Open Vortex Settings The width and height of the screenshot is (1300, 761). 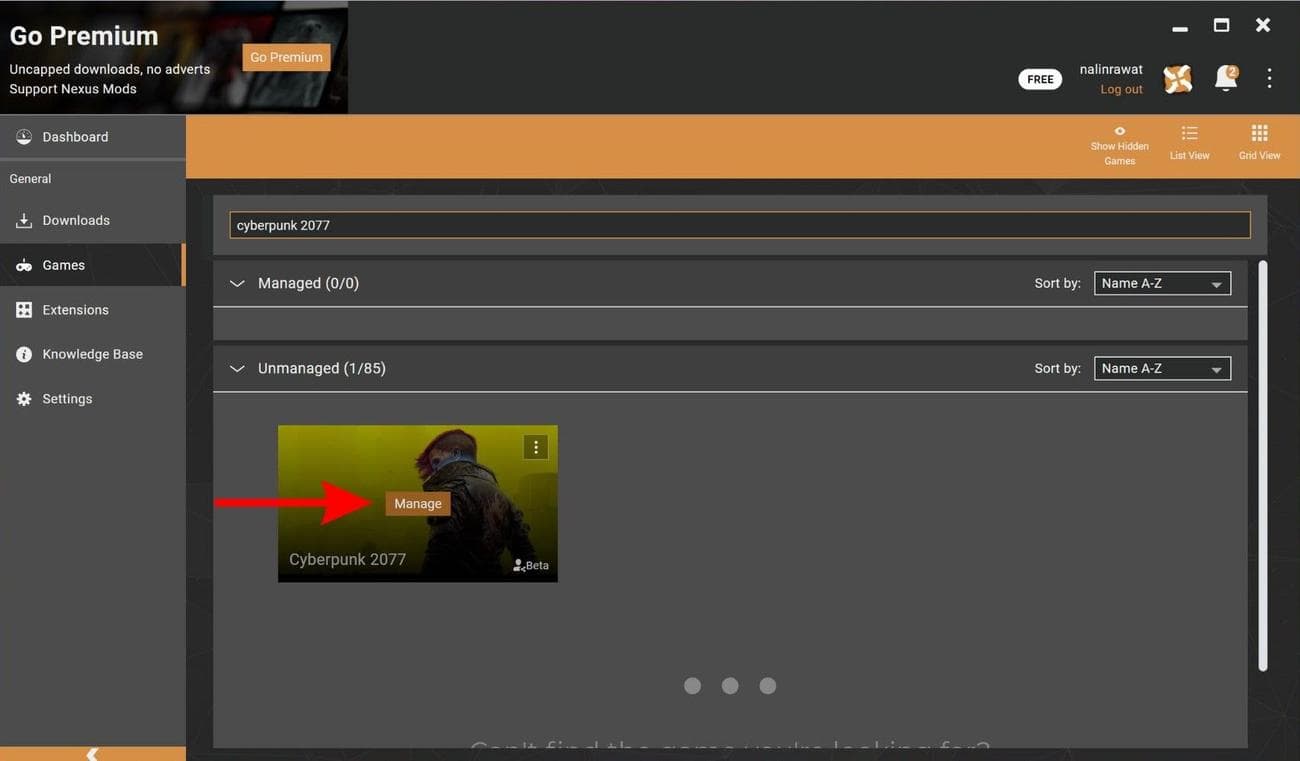[66, 398]
